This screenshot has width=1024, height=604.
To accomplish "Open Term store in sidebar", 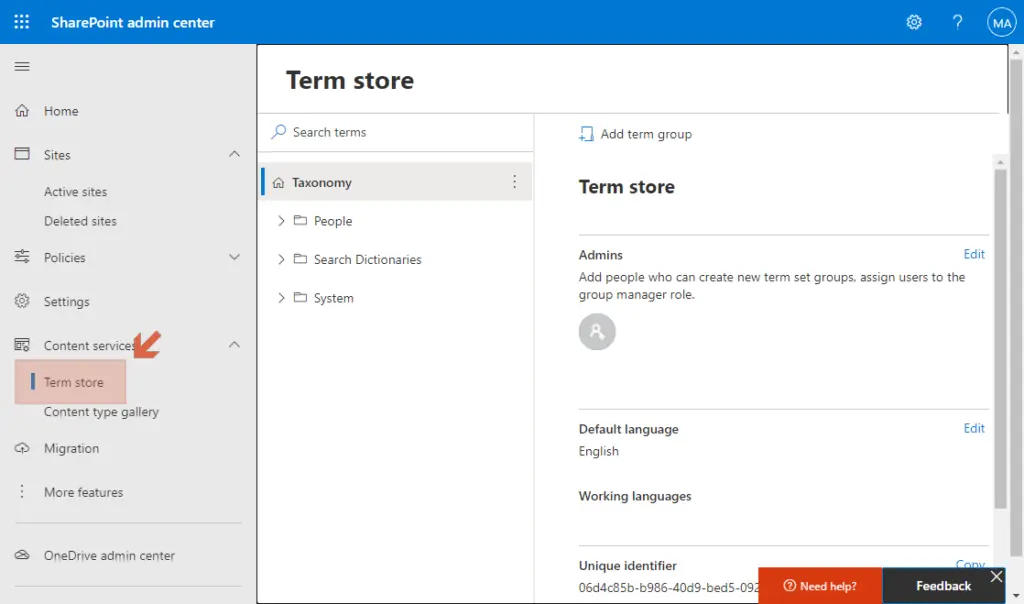I will click(x=74, y=382).
